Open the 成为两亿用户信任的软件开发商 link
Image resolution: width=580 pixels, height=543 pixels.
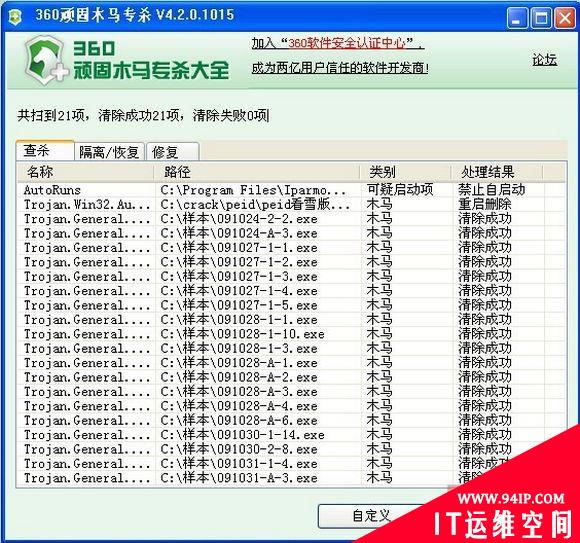[x=340, y=68]
